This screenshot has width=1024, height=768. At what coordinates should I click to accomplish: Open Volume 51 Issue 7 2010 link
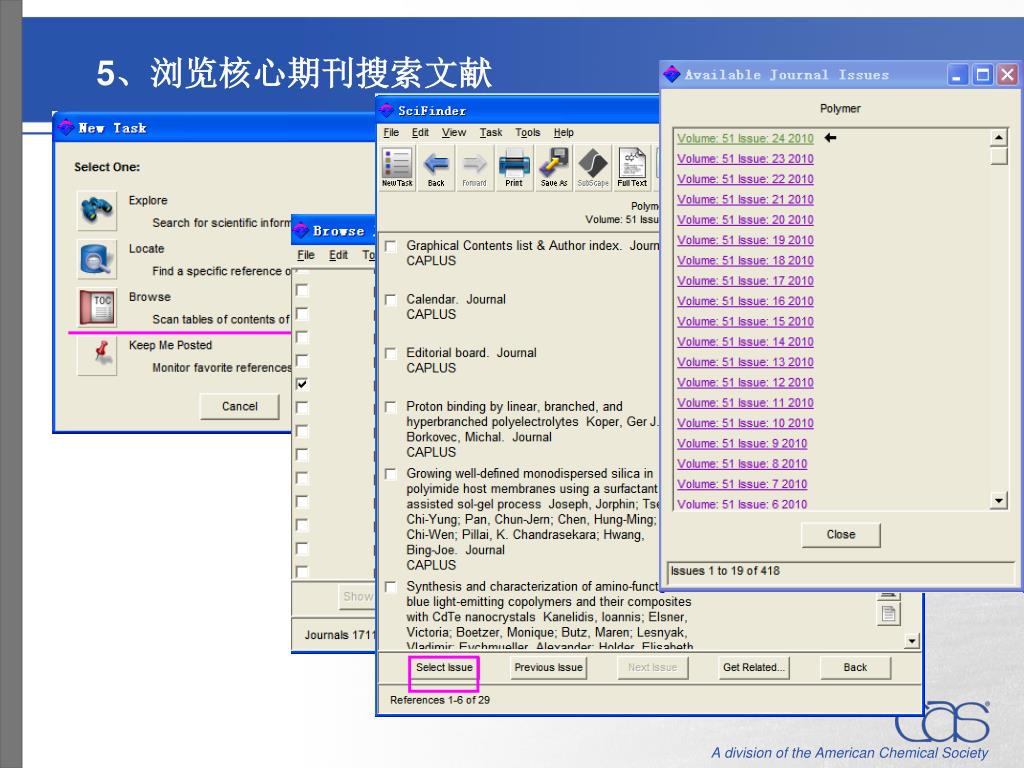[742, 484]
